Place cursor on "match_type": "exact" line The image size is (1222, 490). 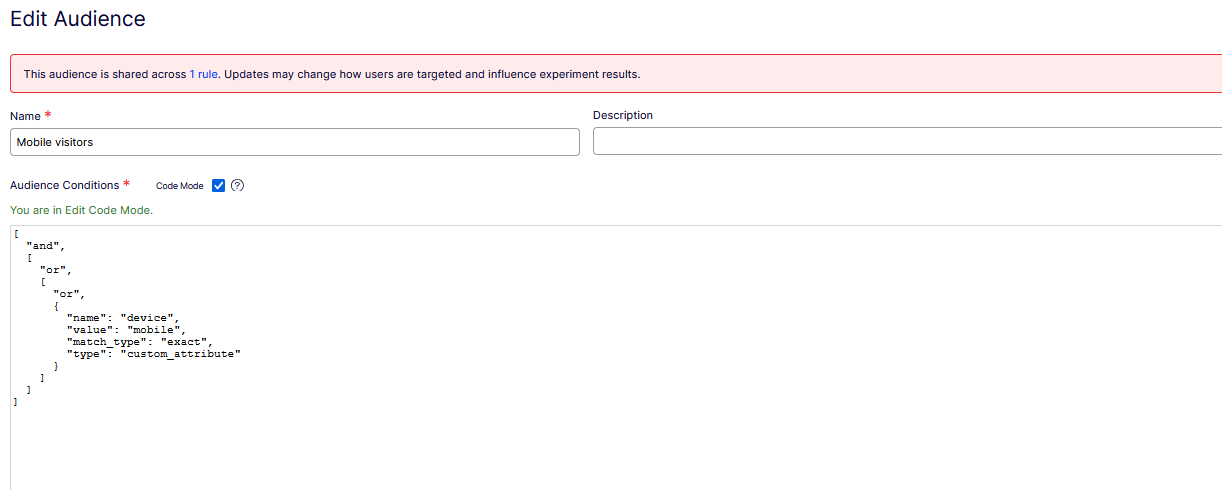click(x=140, y=342)
